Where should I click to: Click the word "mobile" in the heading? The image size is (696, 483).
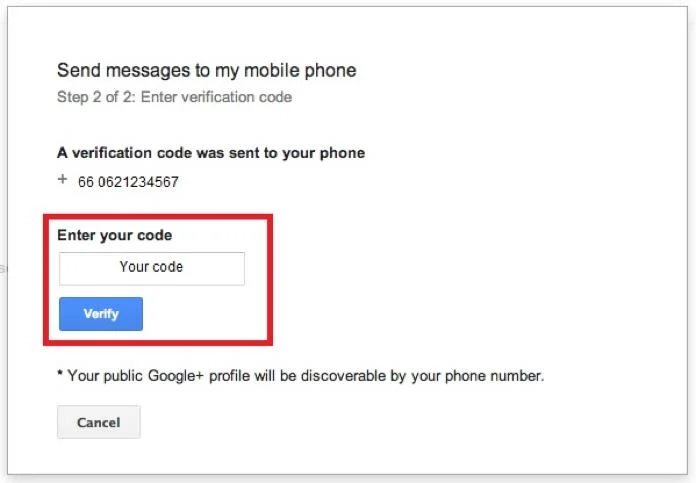(x=267, y=70)
